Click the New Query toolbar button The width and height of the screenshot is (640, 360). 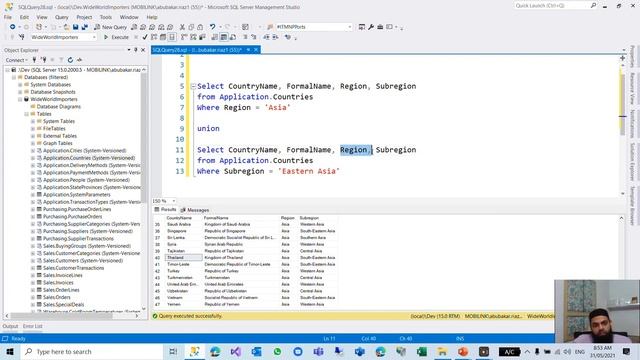[110, 27]
